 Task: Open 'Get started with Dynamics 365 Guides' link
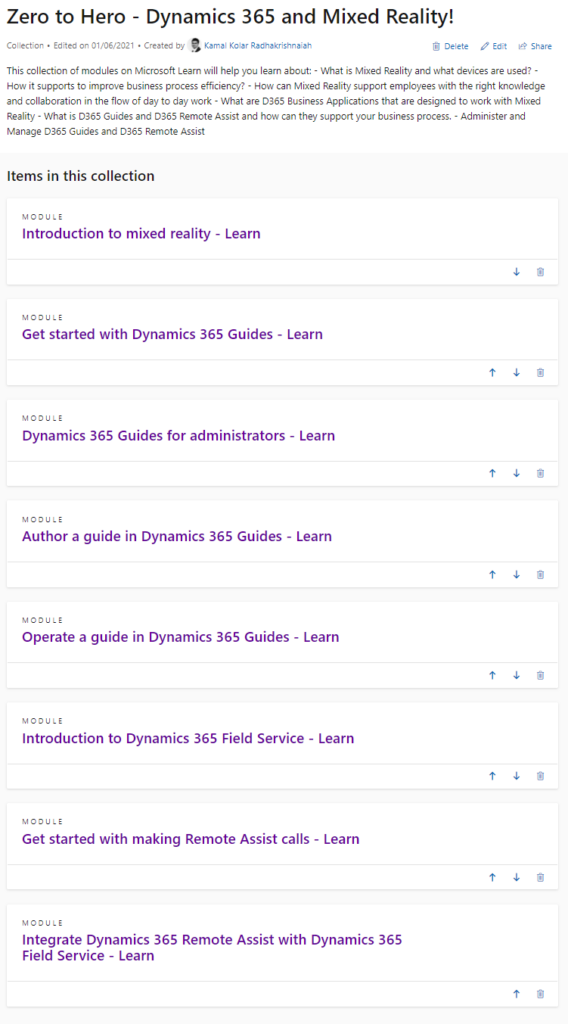coord(172,334)
